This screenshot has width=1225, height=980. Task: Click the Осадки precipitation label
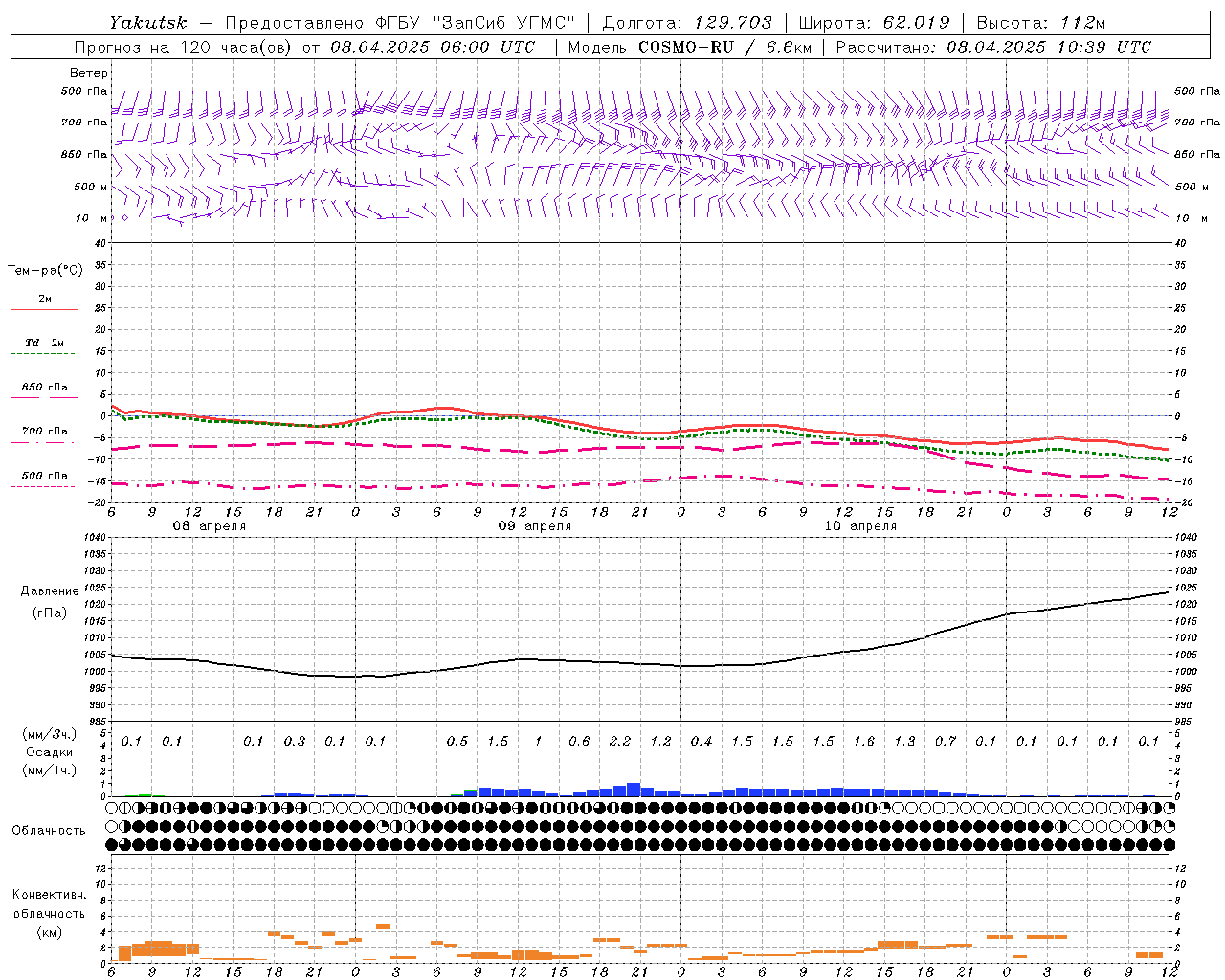pos(49,752)
